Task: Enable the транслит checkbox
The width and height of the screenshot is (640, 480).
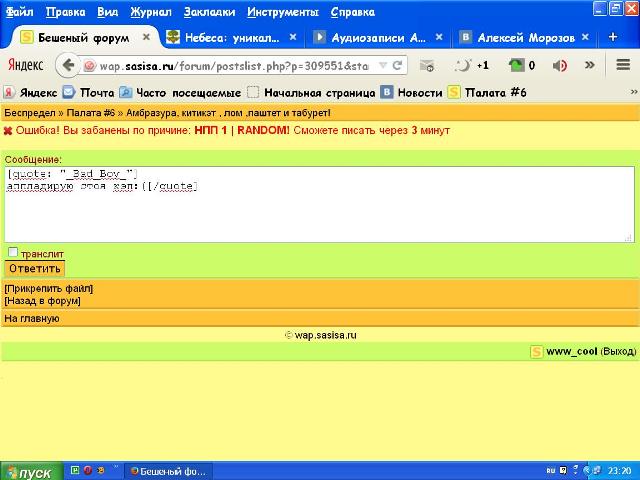Action: [x=13, y=253]
